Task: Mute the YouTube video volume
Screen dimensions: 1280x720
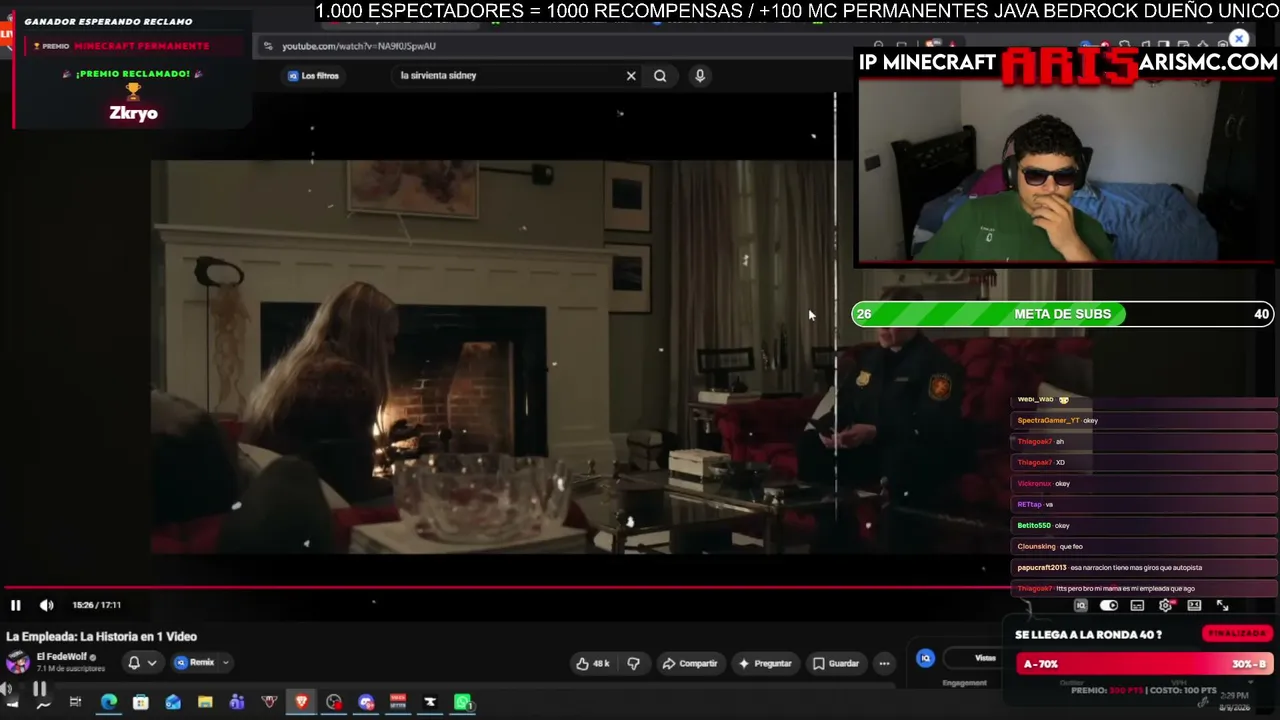Action: coord(46,605)
